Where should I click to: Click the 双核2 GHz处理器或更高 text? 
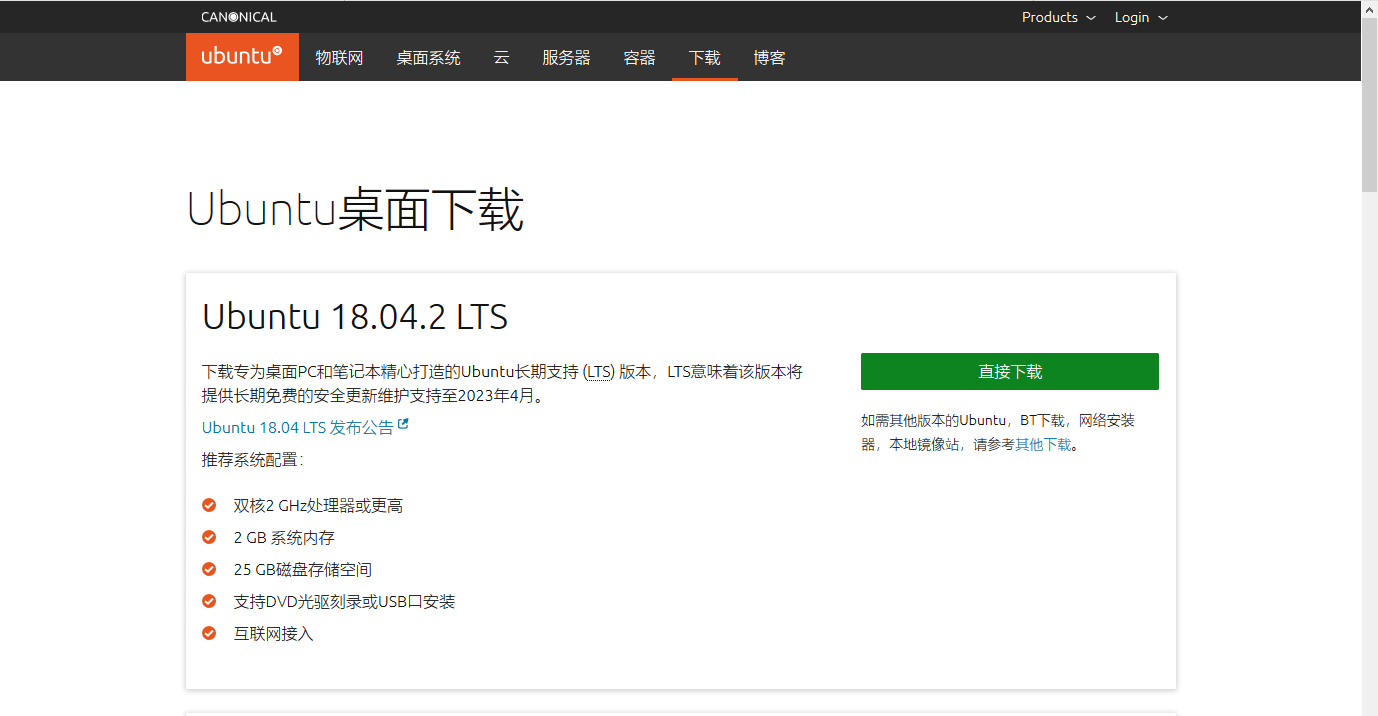(x=318, y=506)
